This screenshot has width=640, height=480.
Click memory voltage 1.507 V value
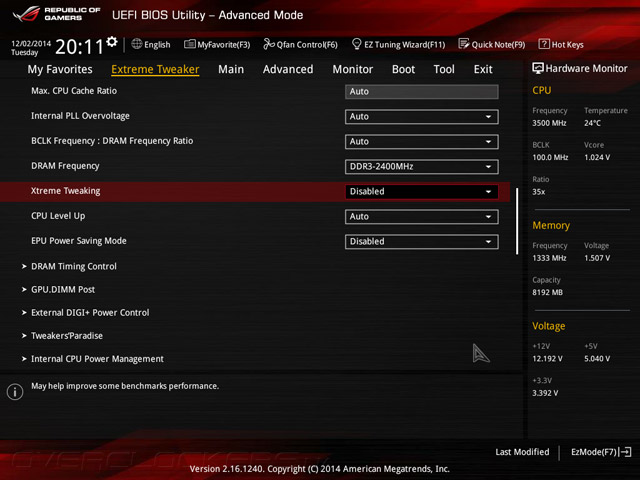coord(597,258)
